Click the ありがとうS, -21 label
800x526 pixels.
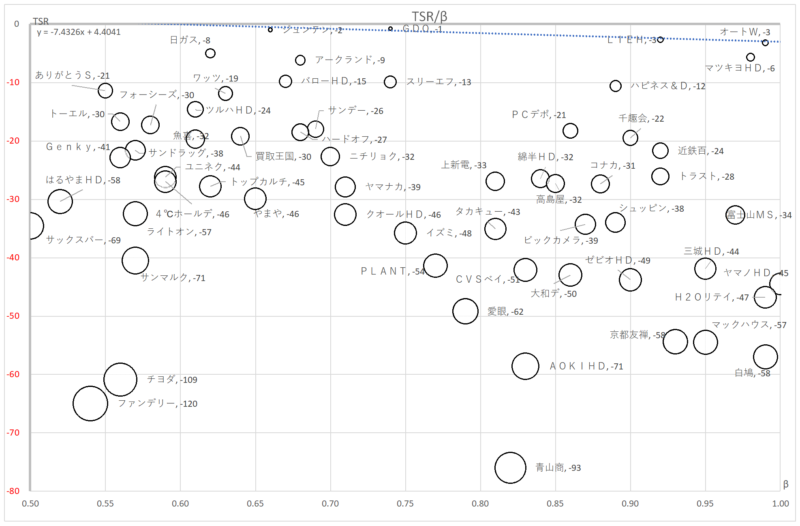coord(72,76)
